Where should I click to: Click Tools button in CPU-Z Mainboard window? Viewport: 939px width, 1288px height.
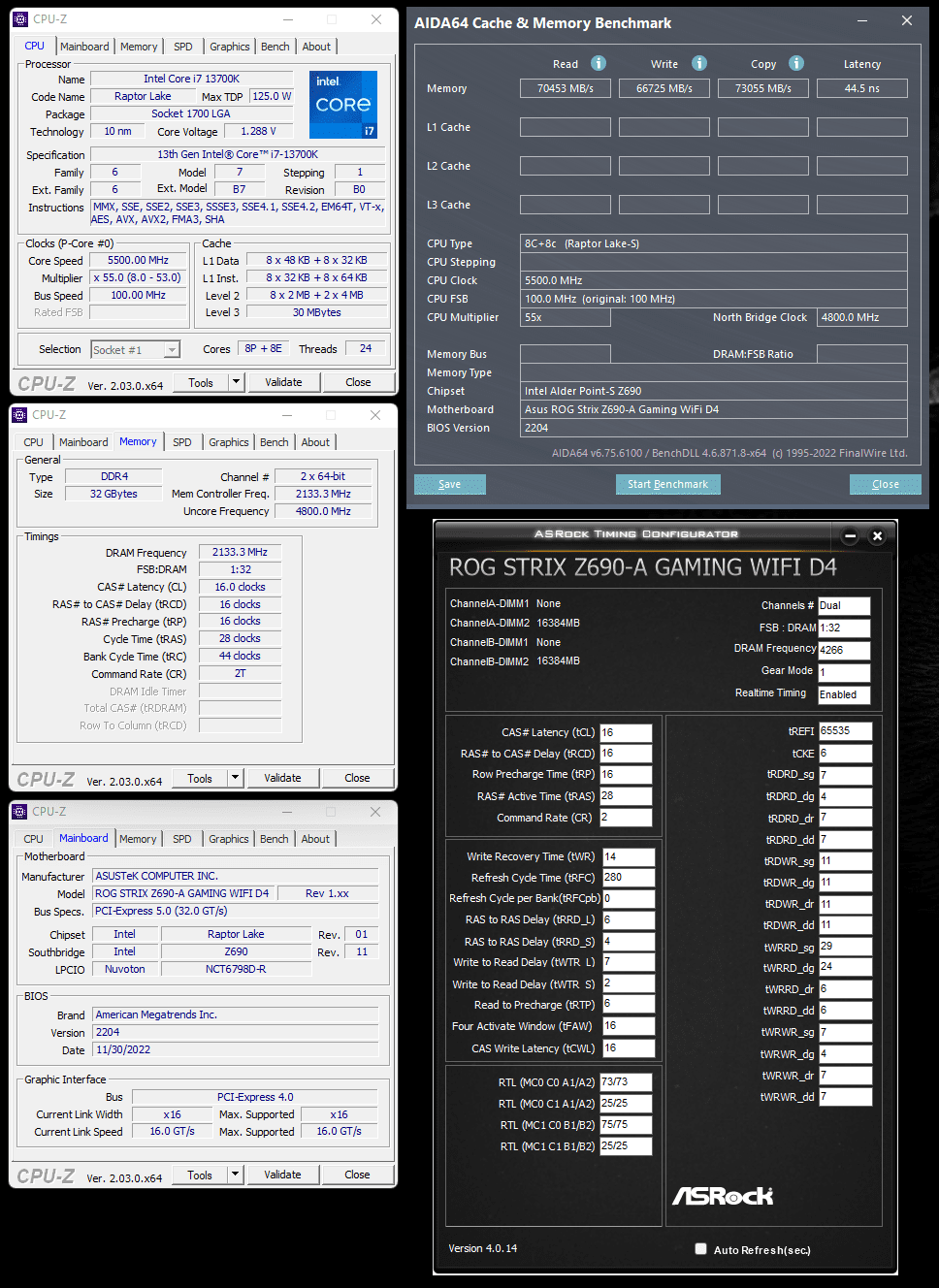click(x=200, y=1175)
